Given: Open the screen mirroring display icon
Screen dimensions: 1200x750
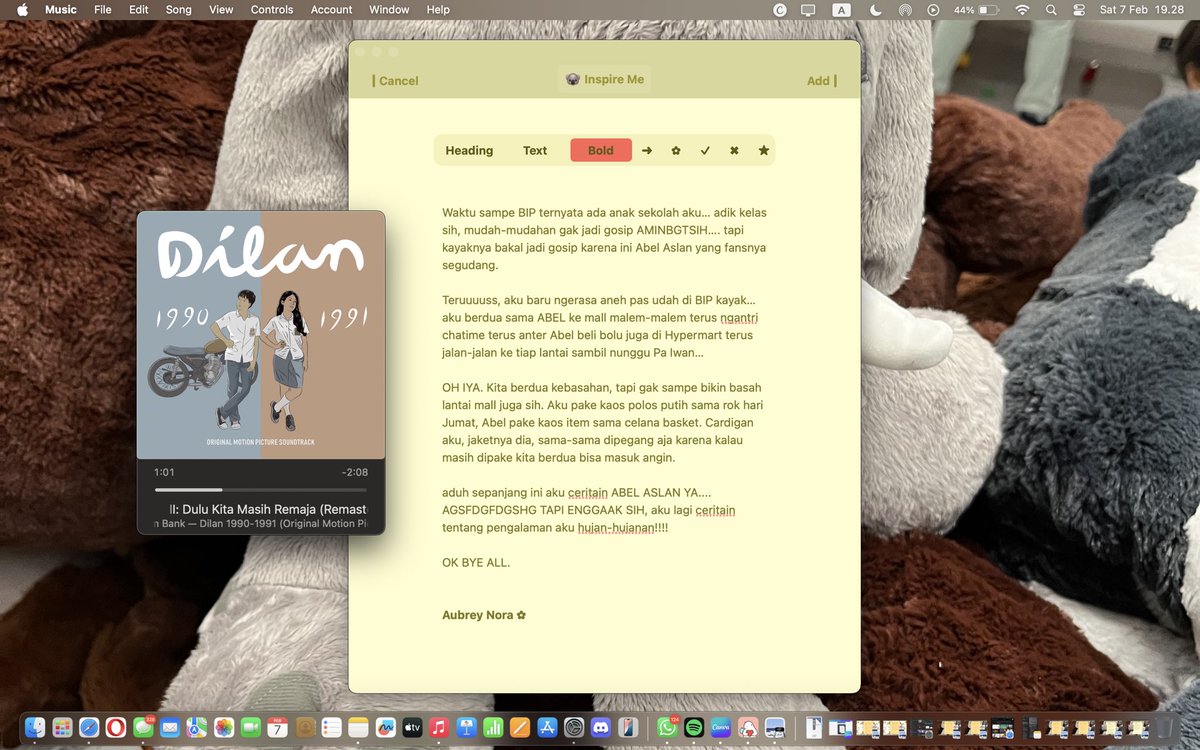Looking at the screenshot, I should click(808, 10).
